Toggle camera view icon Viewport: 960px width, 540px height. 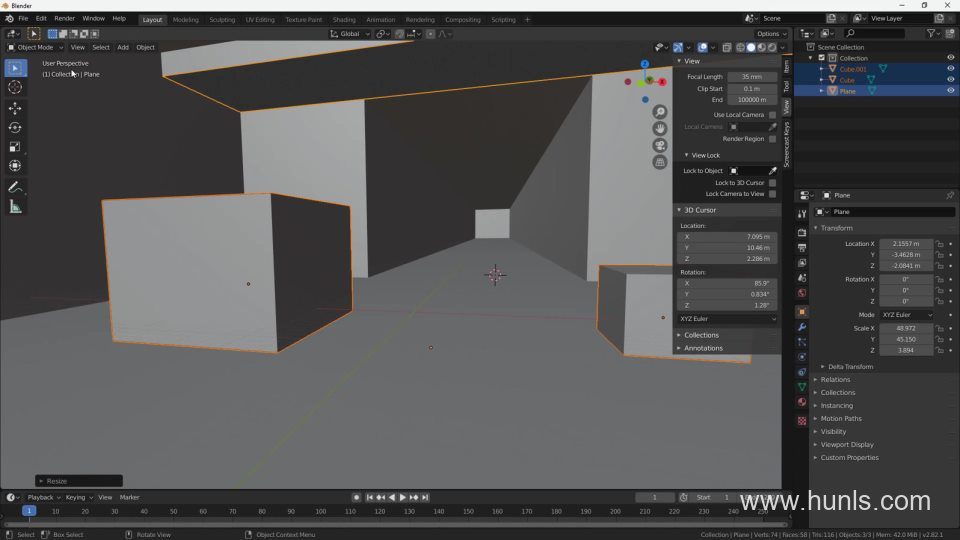(659, 145)
